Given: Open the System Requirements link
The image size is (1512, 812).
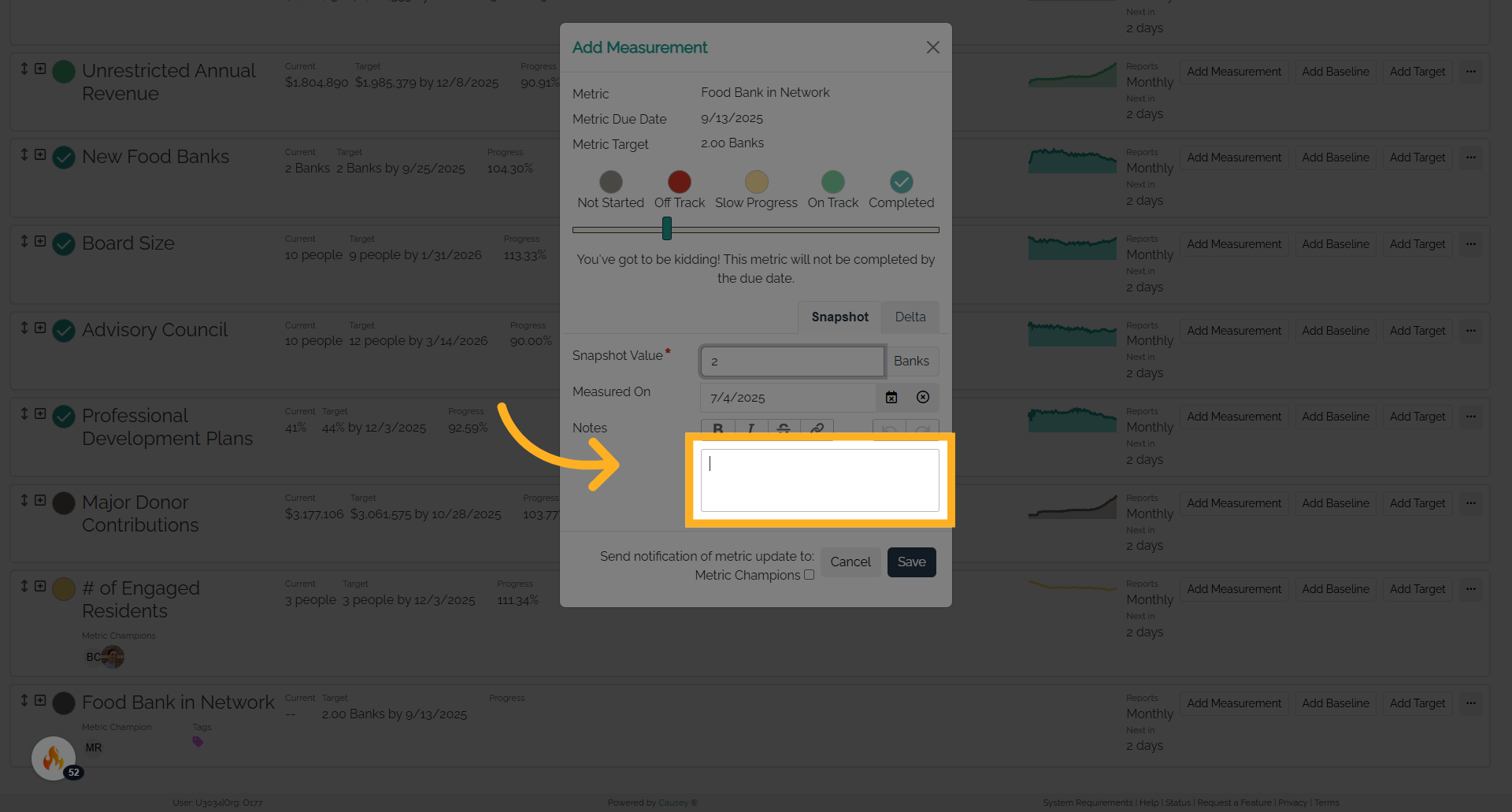Looking at the screenshot, I should 1088,803.
